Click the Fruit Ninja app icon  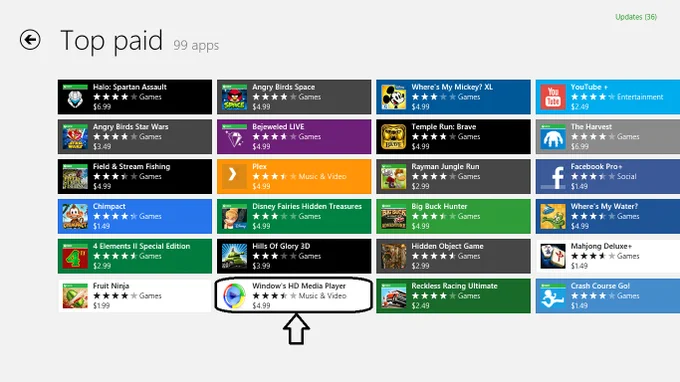click(x=75, y=296)
